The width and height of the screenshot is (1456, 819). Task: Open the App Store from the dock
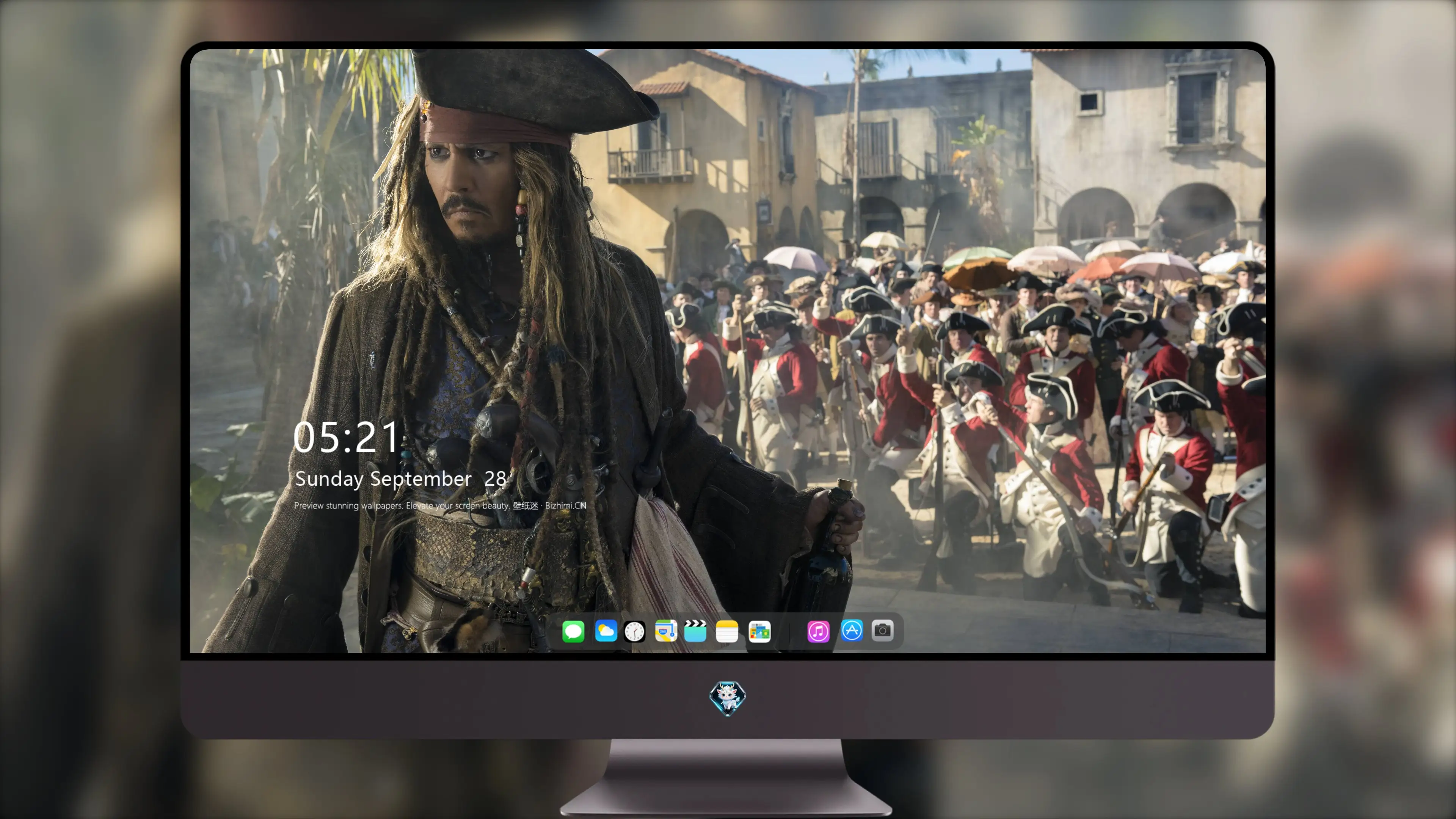(852, 630)
